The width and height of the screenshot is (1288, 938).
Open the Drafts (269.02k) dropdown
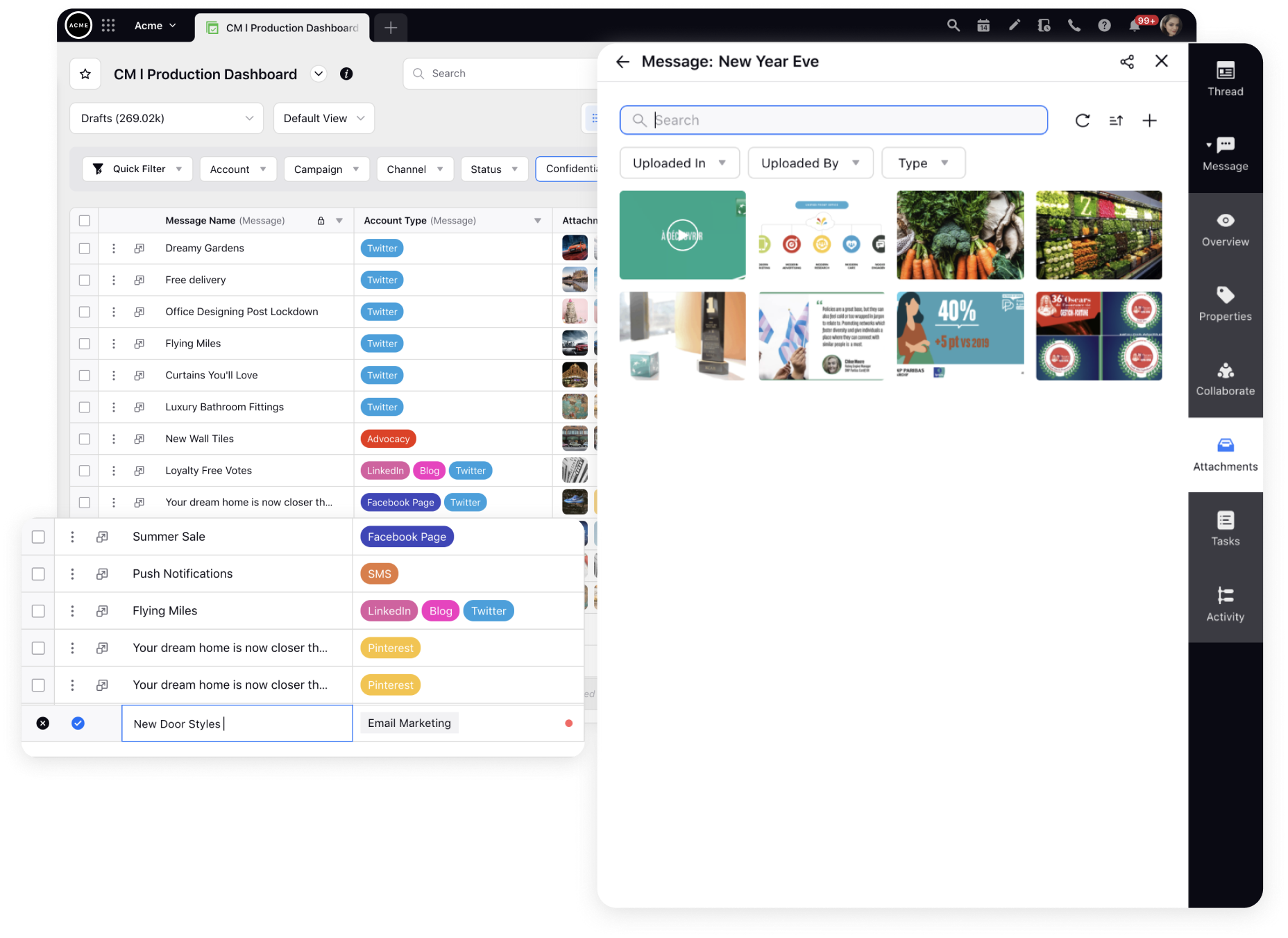(x=167, y=119)
